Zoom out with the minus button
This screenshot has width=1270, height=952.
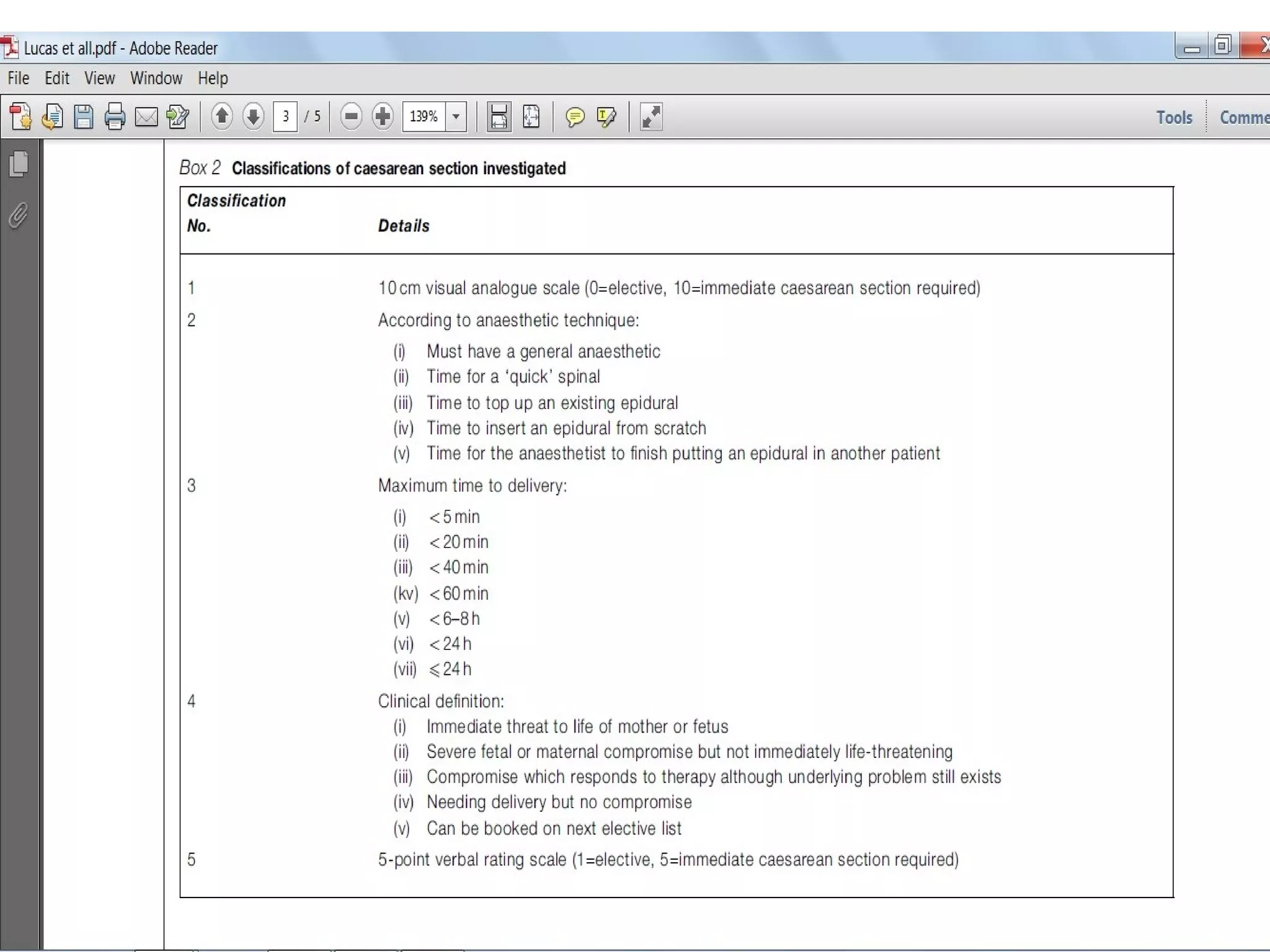tap(351, 117)
